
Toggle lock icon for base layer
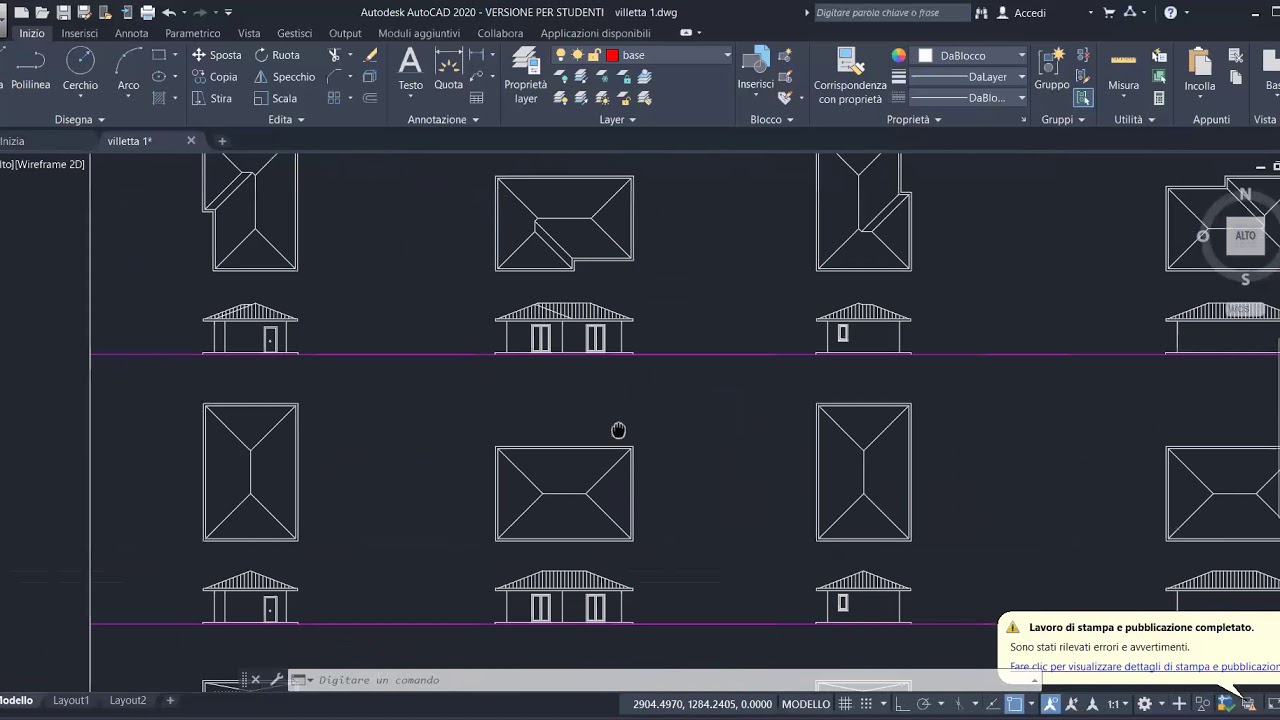594,55
